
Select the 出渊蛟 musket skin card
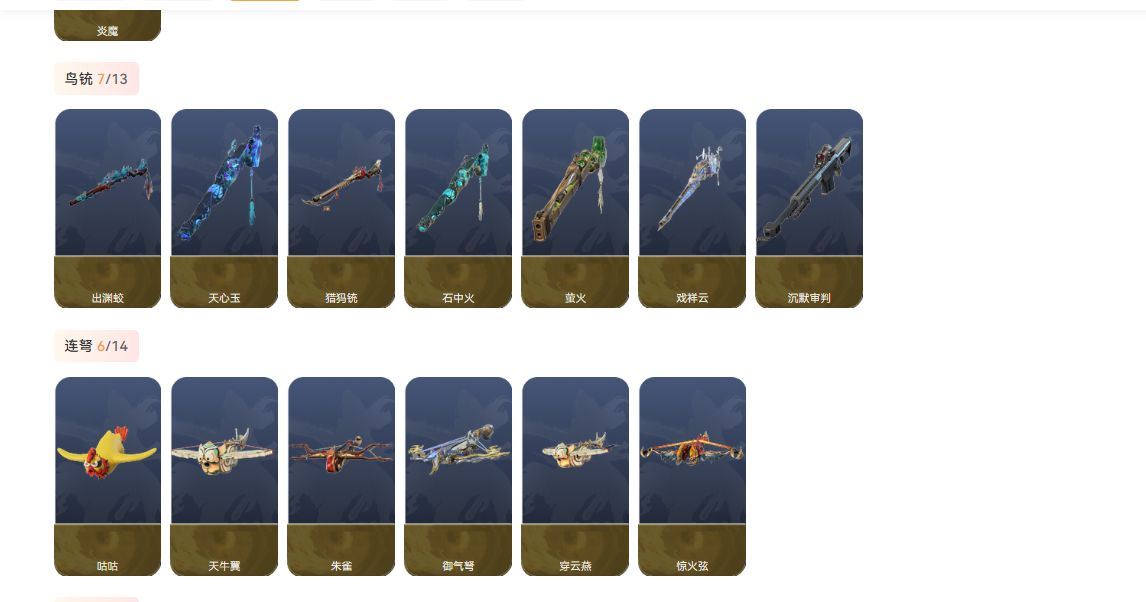tap(107, 208)
